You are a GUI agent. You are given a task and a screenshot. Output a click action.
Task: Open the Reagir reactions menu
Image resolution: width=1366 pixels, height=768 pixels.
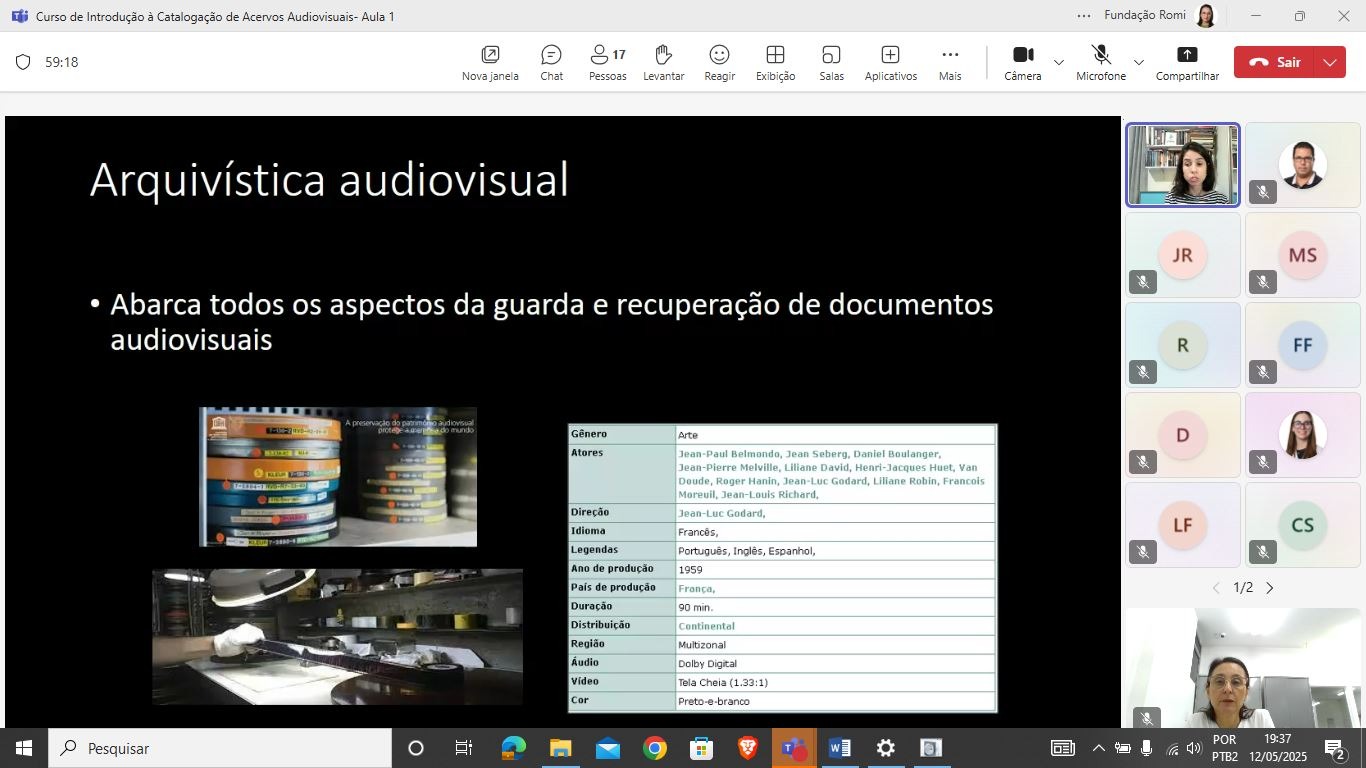point(719,62)
